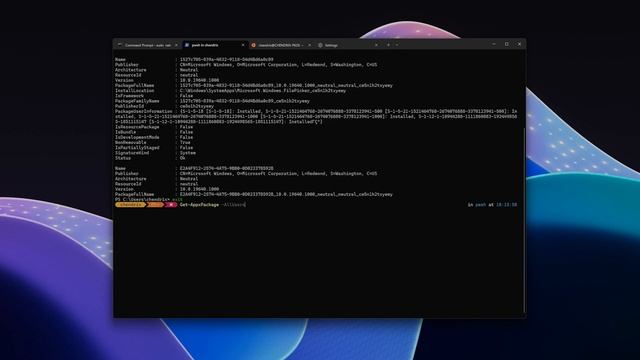Click the pink error status prompt segment

tap(171, 205)
